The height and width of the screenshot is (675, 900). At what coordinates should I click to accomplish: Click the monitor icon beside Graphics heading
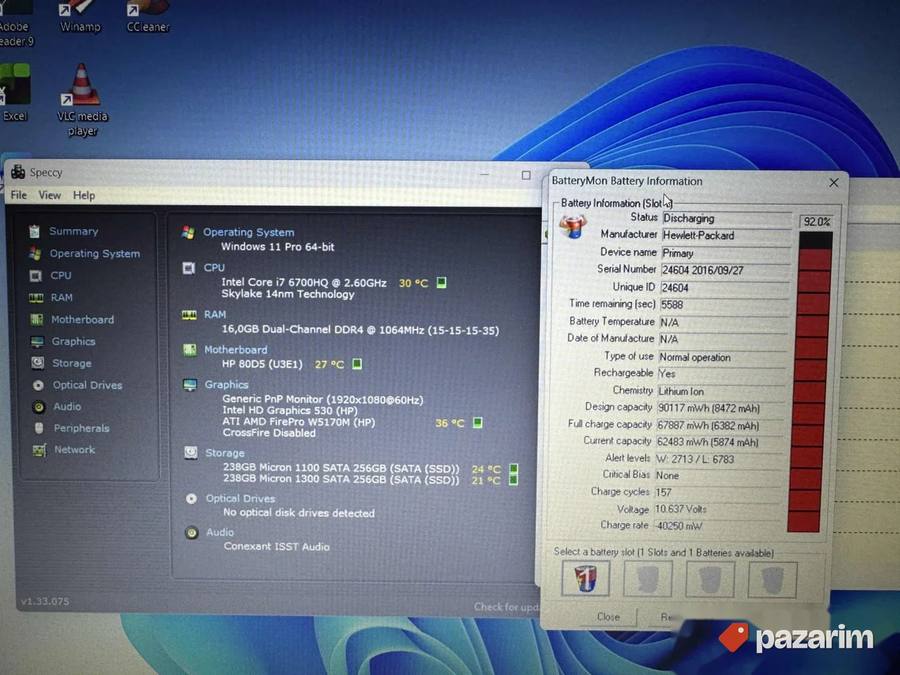(190, 385)
